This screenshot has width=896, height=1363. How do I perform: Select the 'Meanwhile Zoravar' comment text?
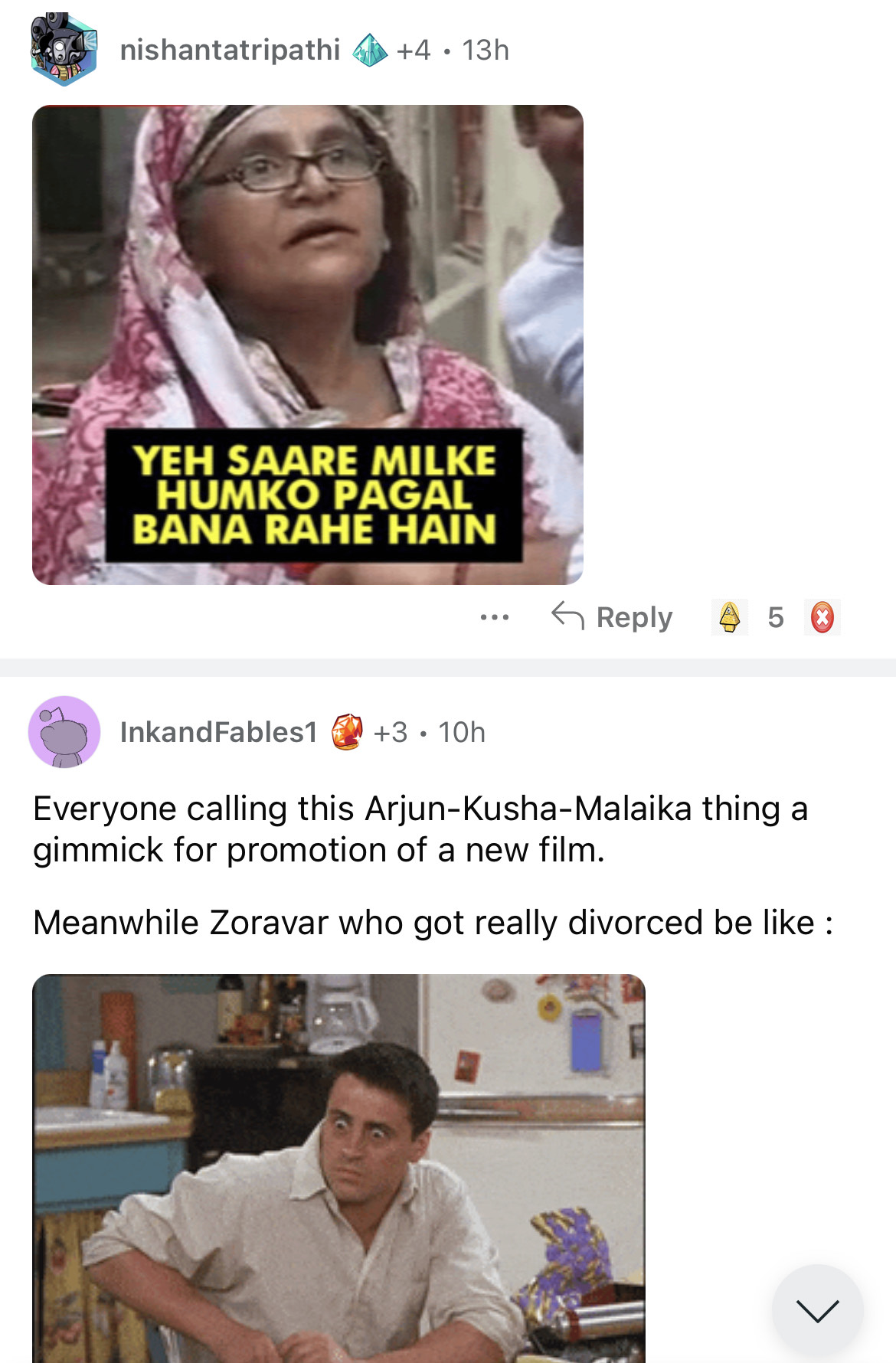433,923
